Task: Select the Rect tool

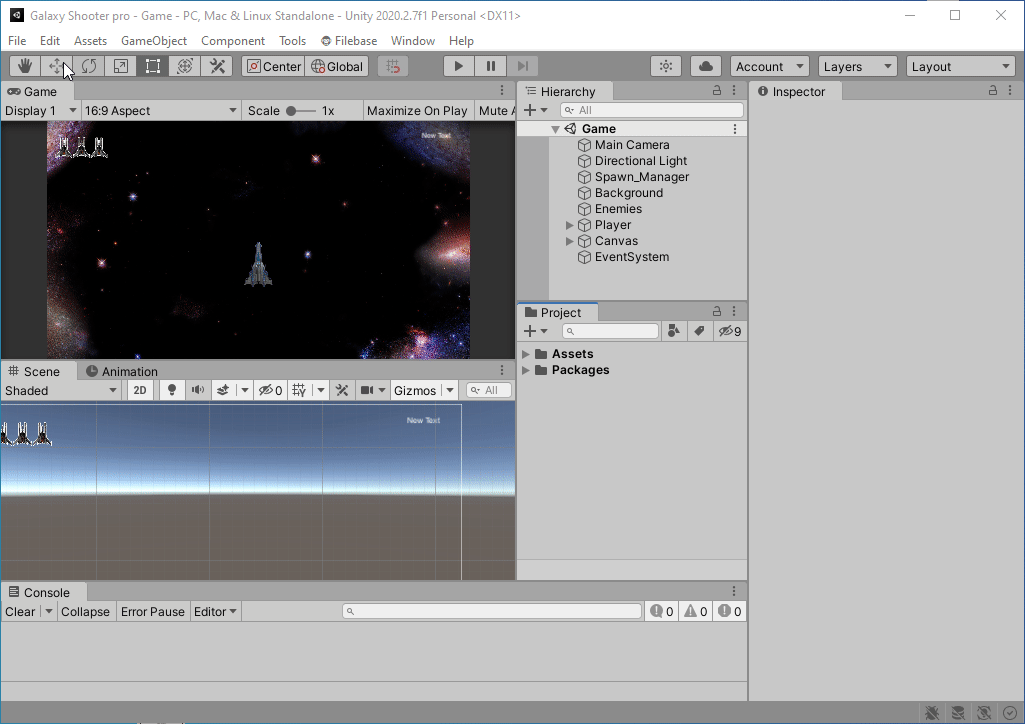Action: 153,66
